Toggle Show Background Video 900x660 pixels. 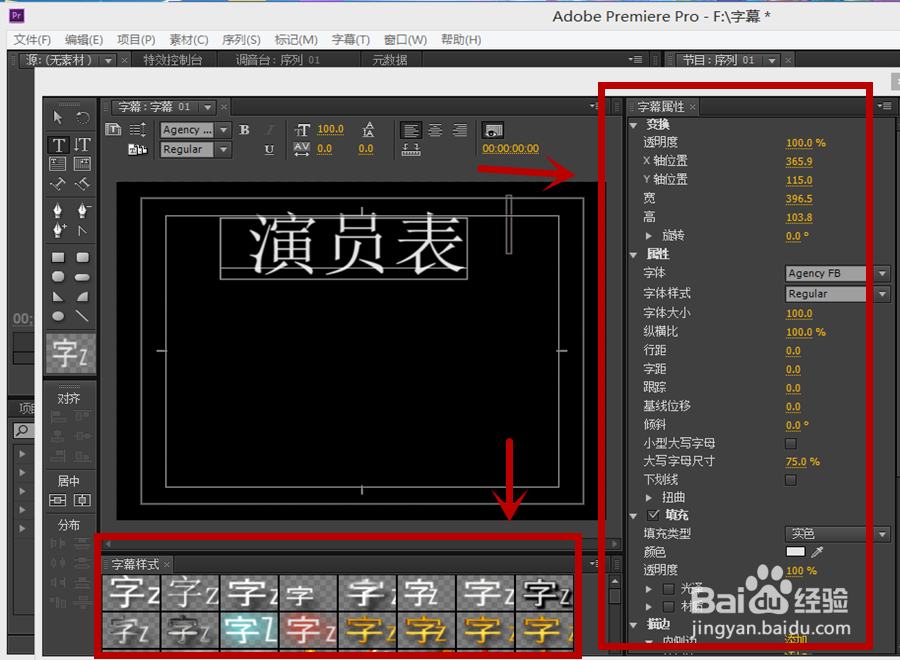click(x=492, y=131)
